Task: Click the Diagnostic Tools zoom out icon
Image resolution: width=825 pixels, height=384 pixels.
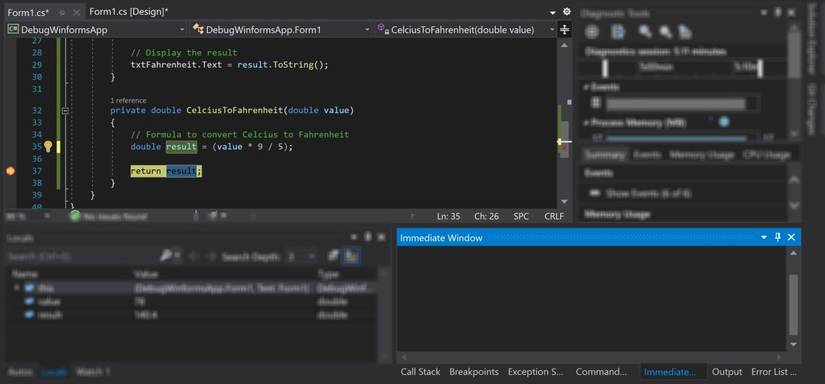Action: pos(665,32)
